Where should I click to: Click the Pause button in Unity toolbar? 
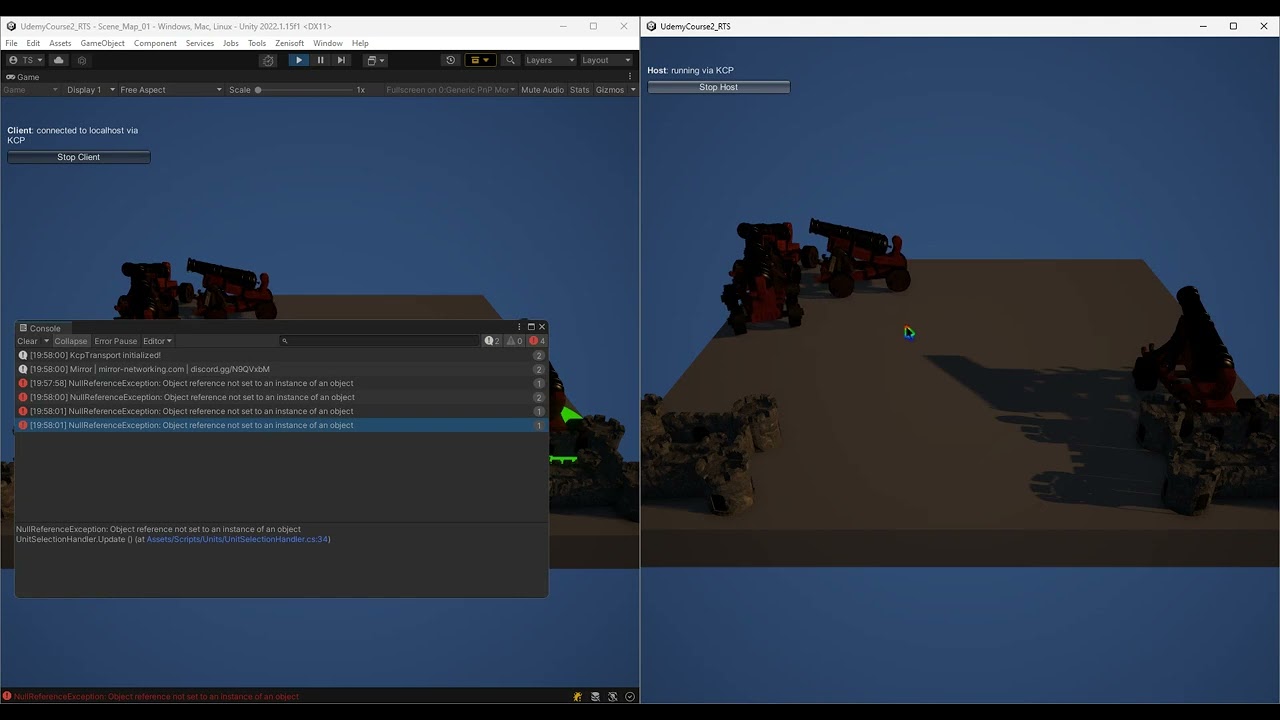[320, 60]
